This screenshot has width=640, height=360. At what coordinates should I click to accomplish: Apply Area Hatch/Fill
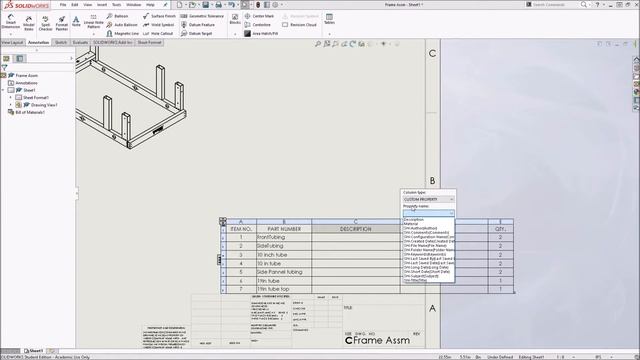tap(261, 33)
